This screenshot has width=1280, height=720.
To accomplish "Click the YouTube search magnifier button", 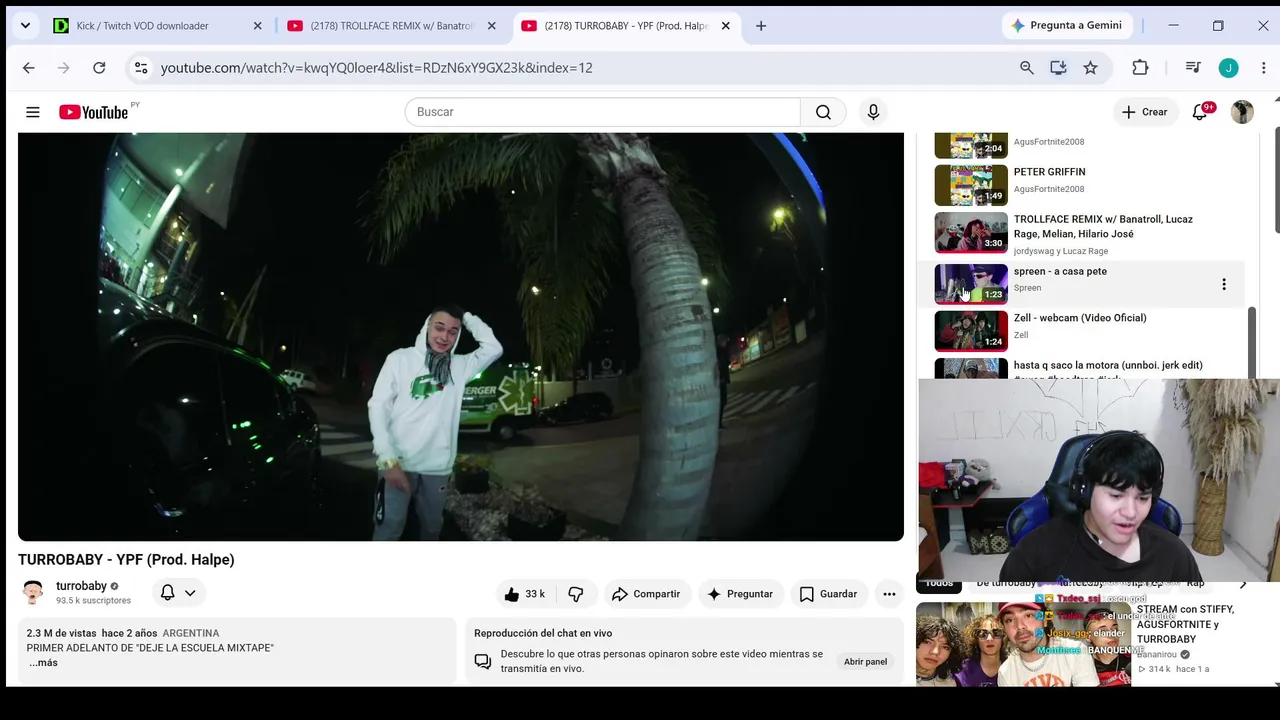I will coord(823,112).
